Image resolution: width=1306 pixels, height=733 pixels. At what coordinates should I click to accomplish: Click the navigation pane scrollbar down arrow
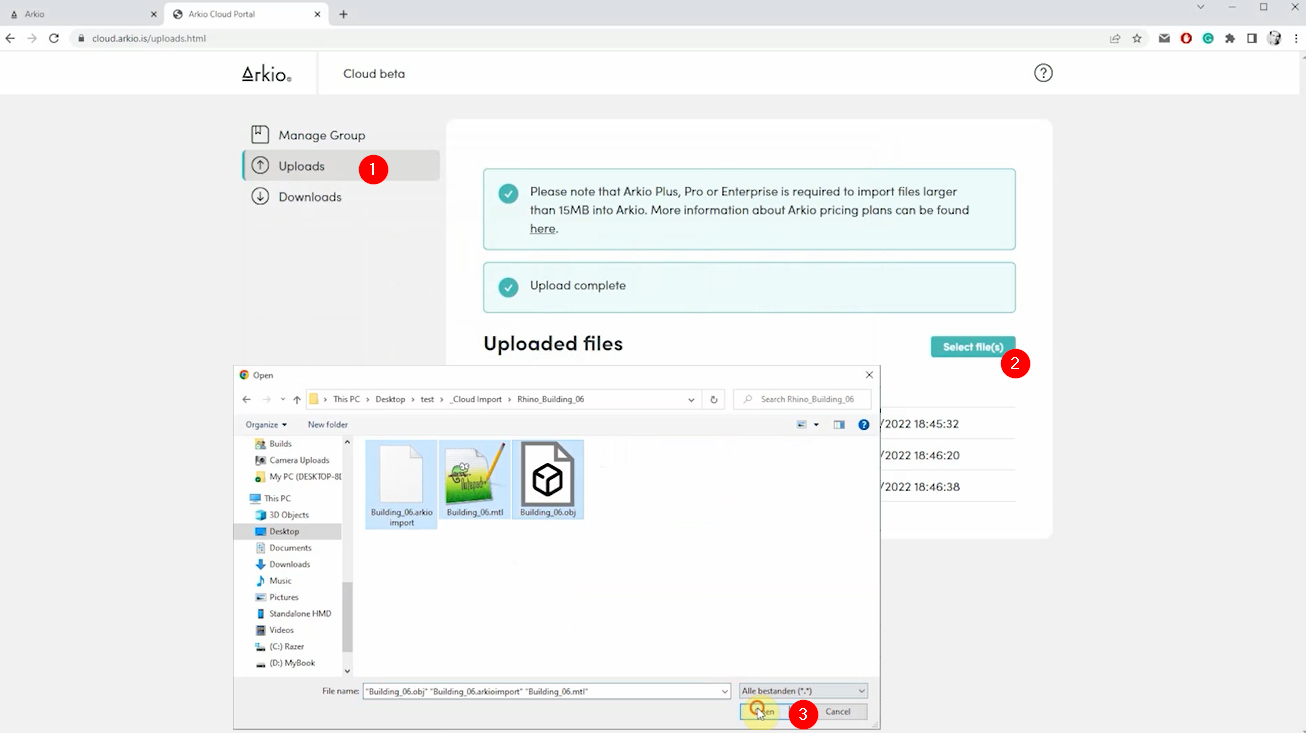(348, 671)
